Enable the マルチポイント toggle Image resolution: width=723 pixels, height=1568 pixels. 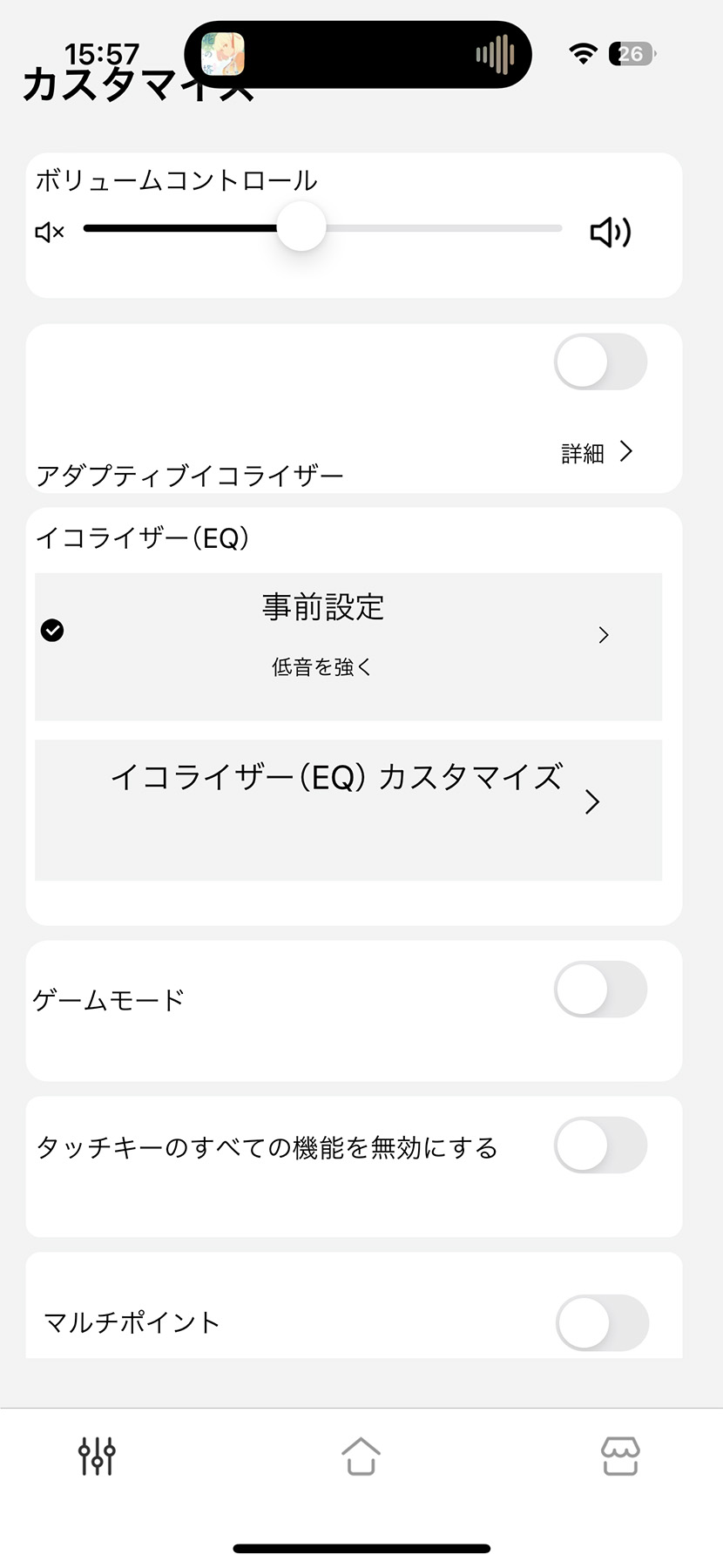(602, 1322)
